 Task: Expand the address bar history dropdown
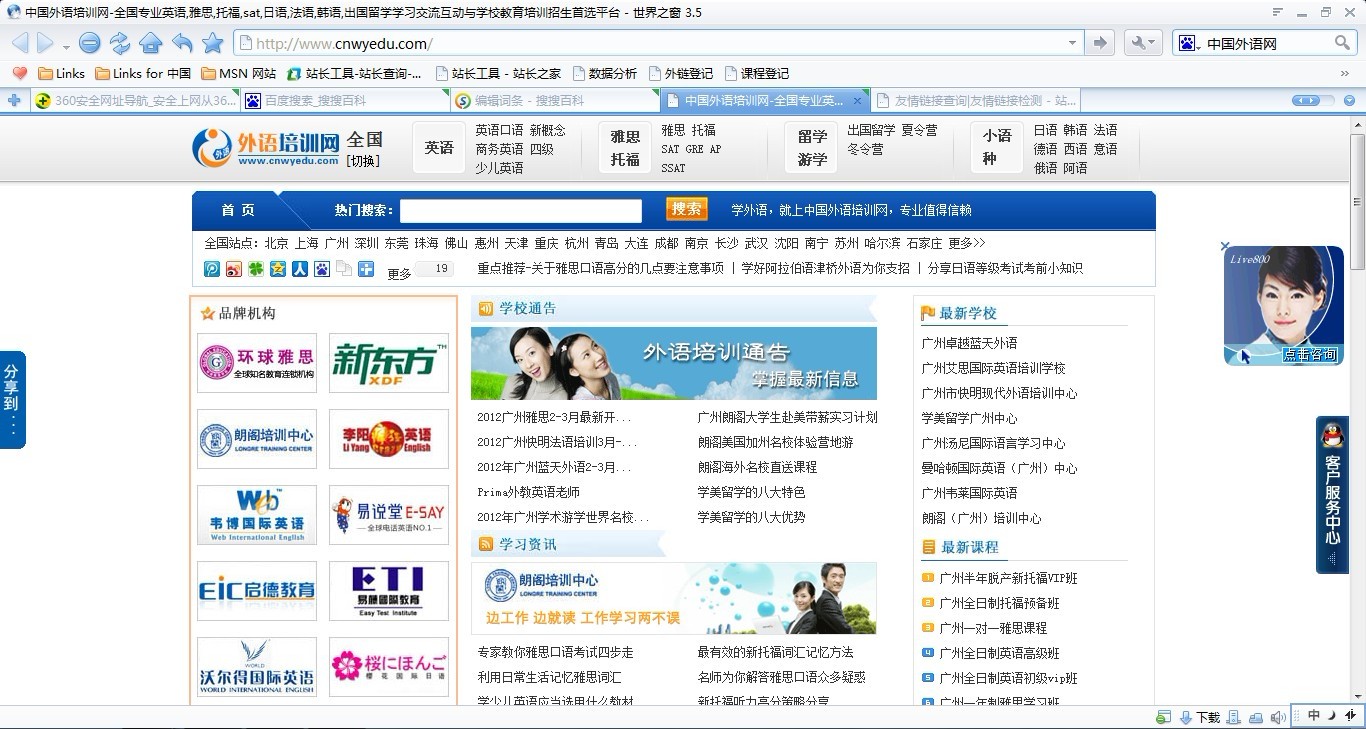1073,43
